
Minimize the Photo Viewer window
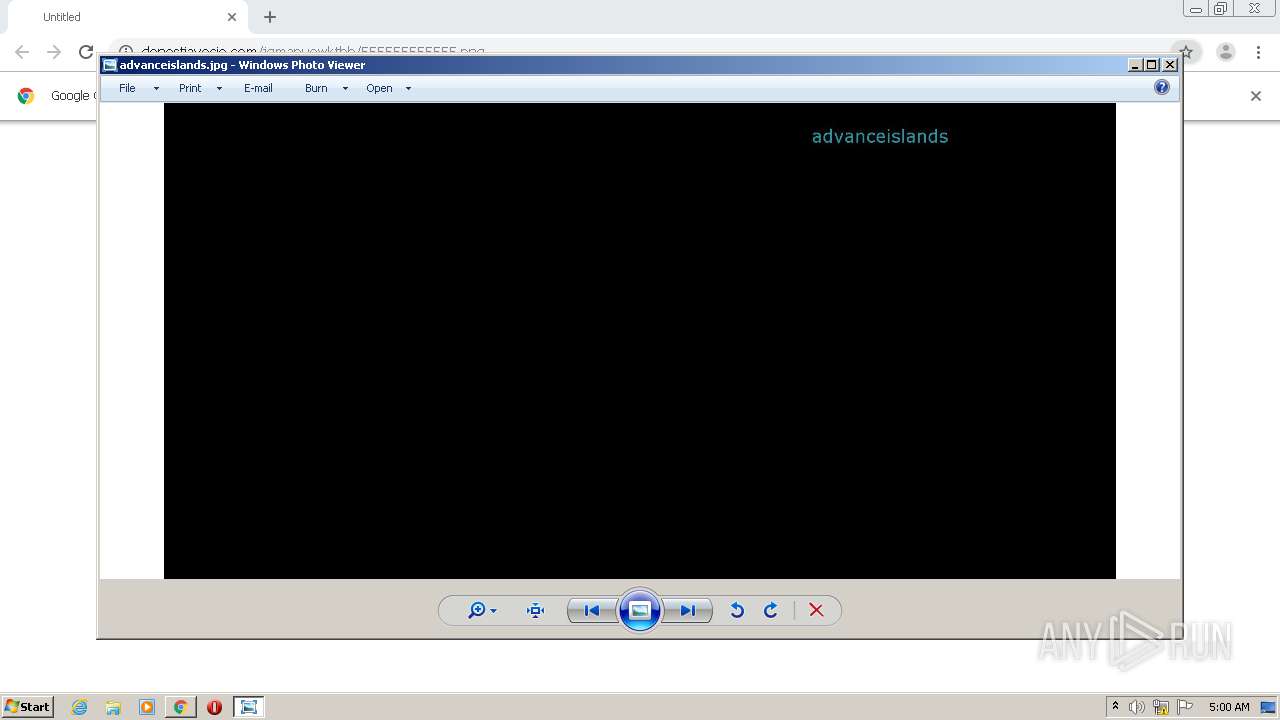1135,65
